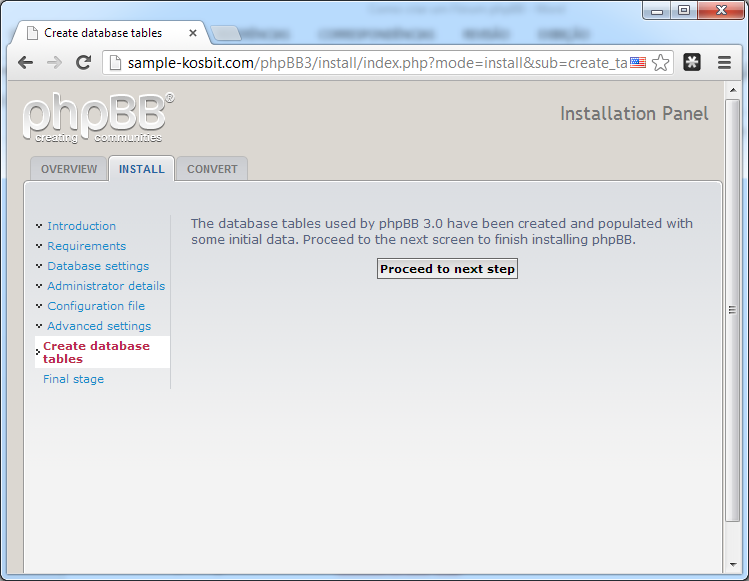Screen dimensions: 749x581
Task: Click the US flag icon in address bar
Action: click(x=638, y=63)
